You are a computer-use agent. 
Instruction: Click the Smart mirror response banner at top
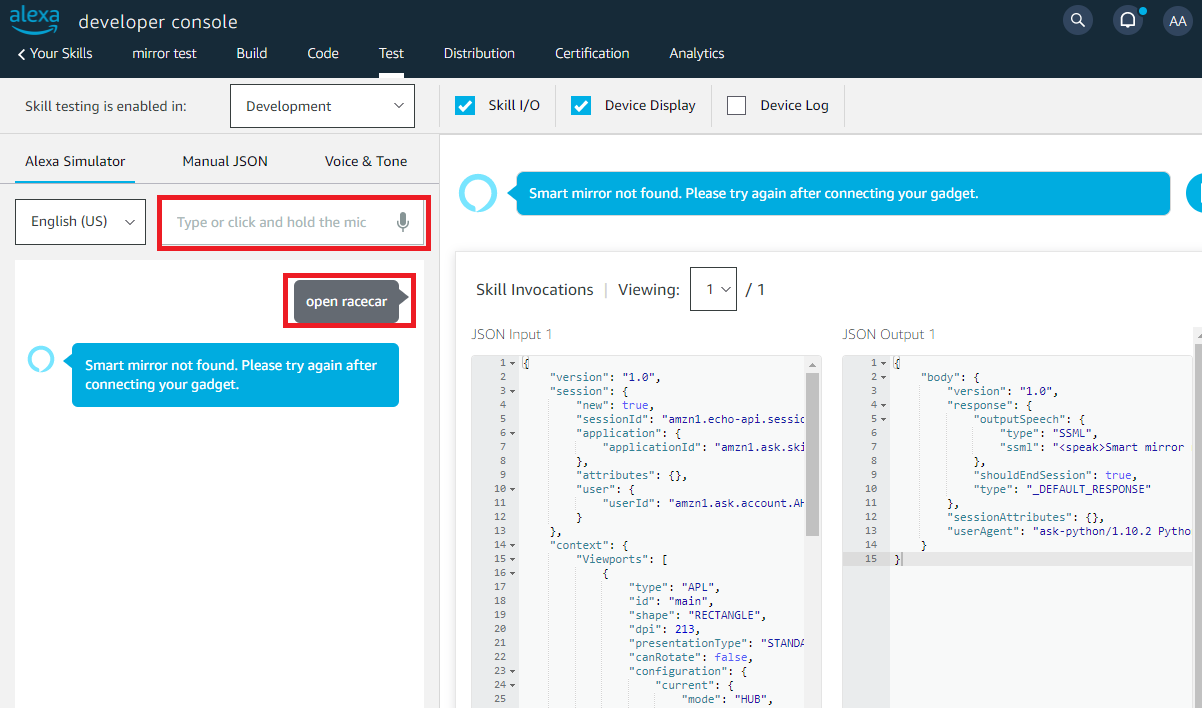(841, 193)
